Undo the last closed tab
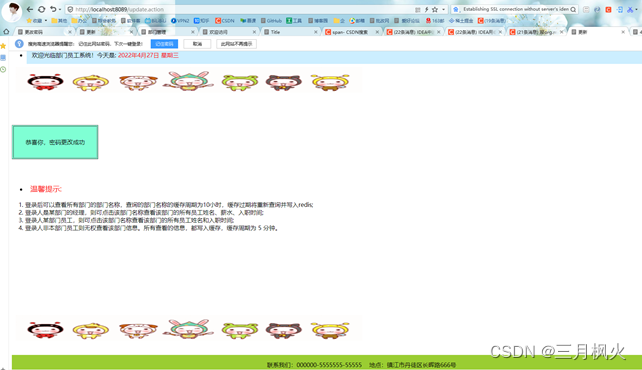This screenshot has width=642, height=370. point(53,9)
